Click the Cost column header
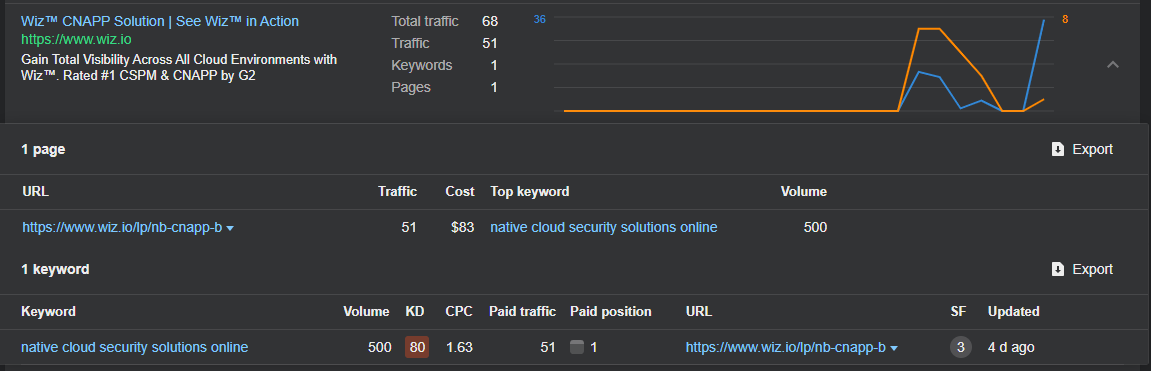 [x=460, y=192]
